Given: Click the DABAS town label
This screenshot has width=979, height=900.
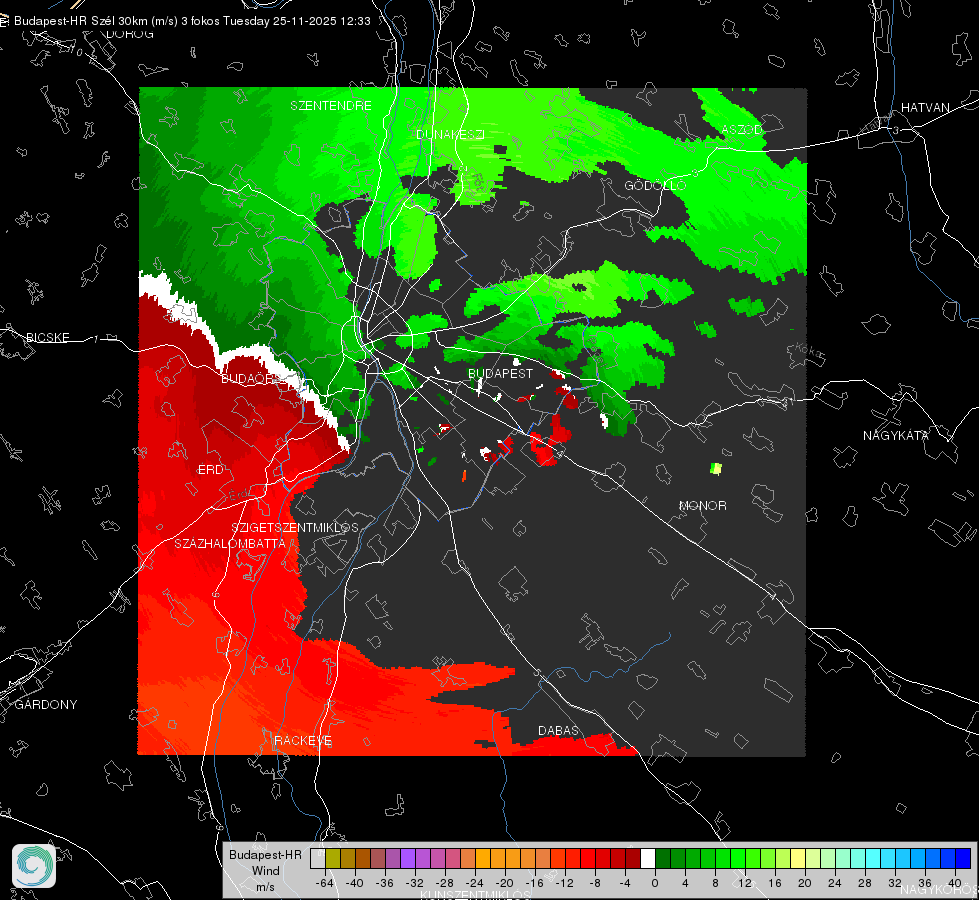Looking at the screenshot, I should coord(558,730).
